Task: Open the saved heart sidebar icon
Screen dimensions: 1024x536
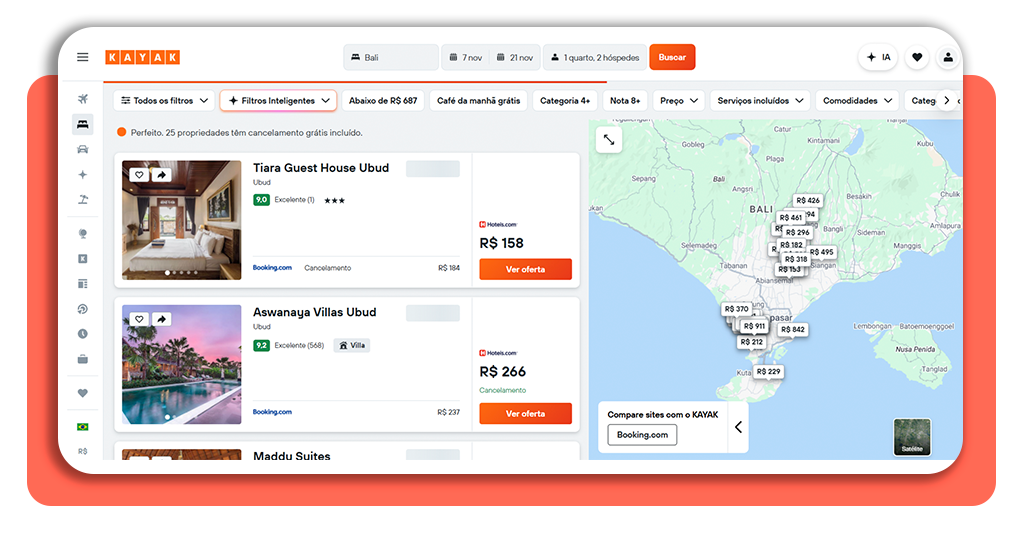Action: pos(82,393)
